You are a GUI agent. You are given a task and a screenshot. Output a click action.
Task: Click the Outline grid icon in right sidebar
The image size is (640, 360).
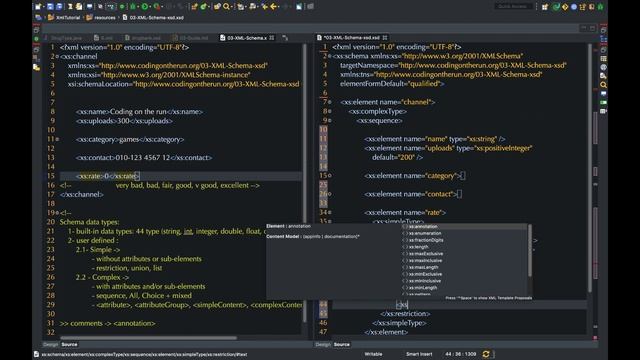pos(603,58)
